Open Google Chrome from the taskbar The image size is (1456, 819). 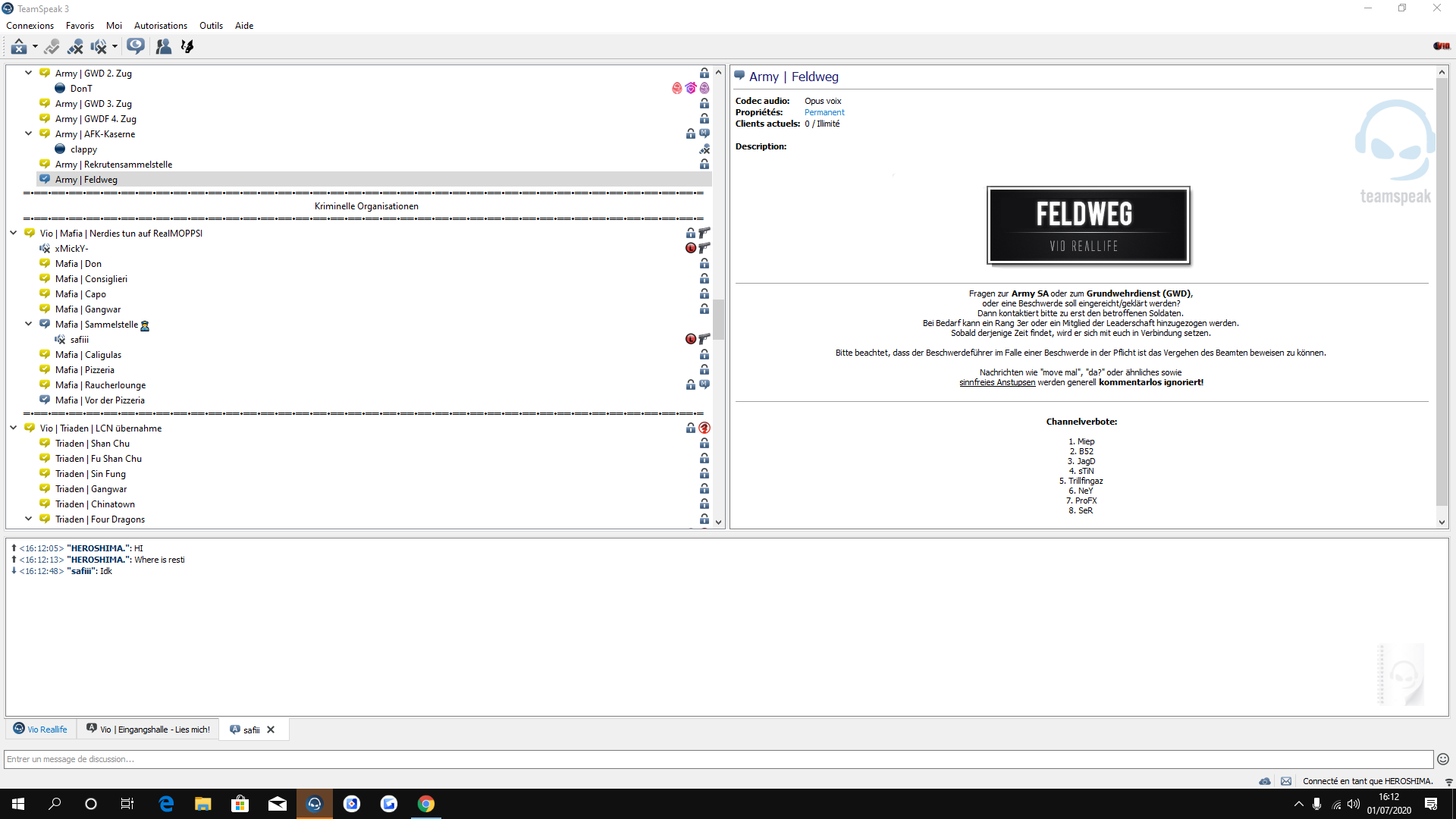tap(425, 804)
